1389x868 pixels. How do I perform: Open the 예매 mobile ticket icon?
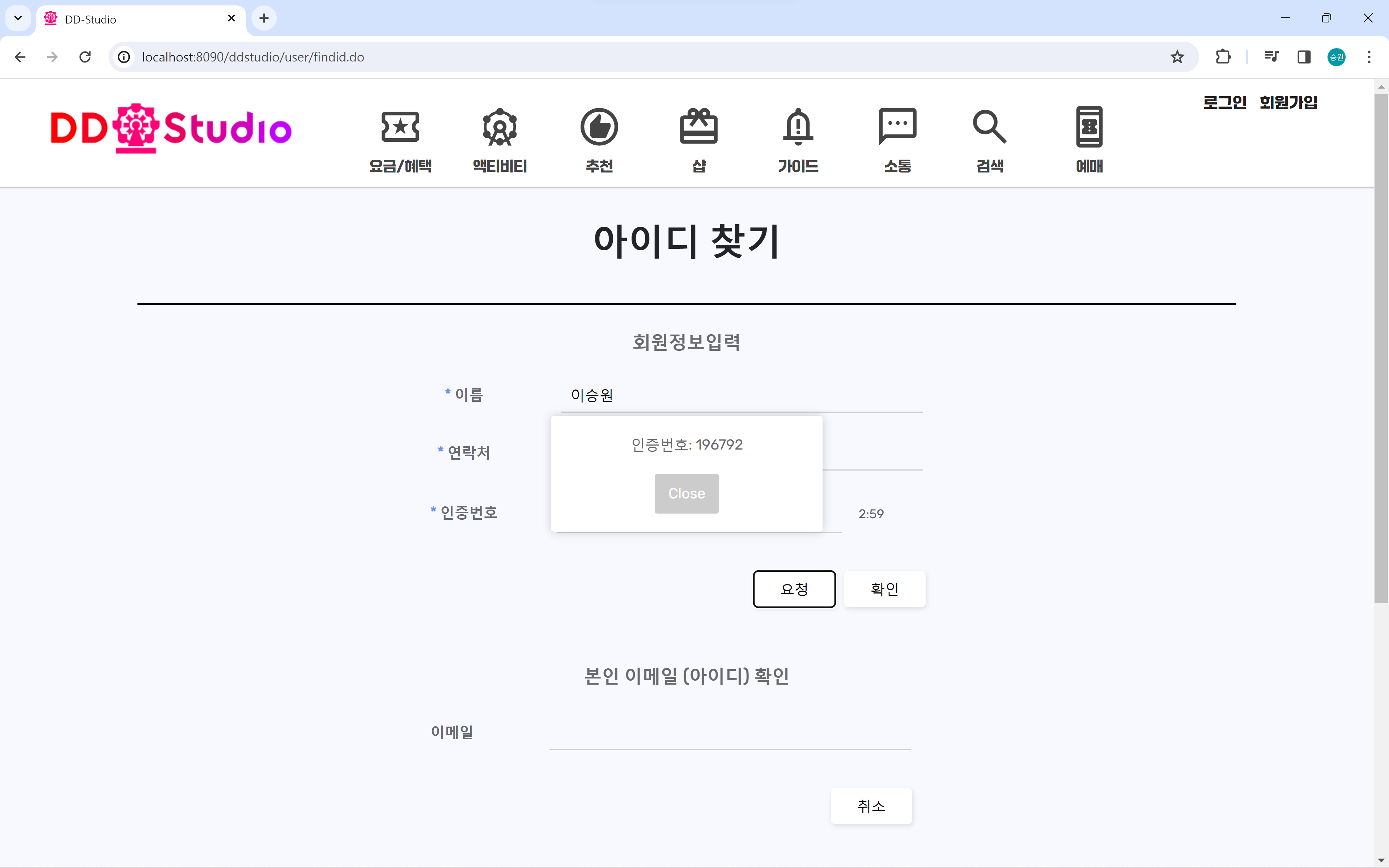coord(1089,126)
